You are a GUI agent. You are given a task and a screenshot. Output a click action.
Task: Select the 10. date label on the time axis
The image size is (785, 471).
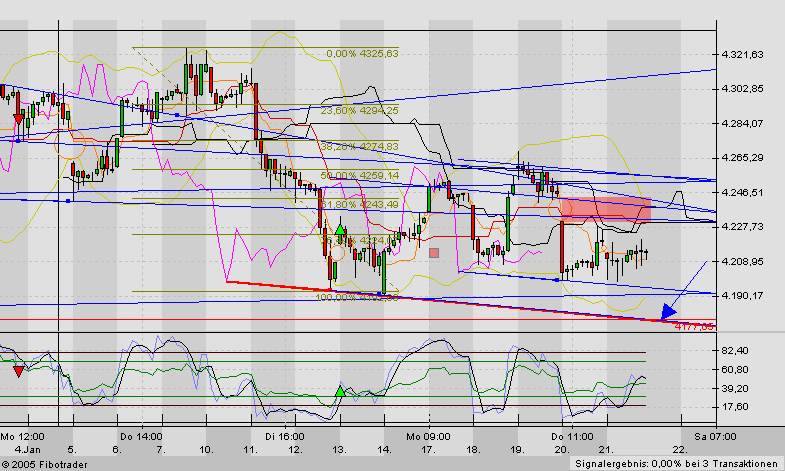click(x=206, y=449)
